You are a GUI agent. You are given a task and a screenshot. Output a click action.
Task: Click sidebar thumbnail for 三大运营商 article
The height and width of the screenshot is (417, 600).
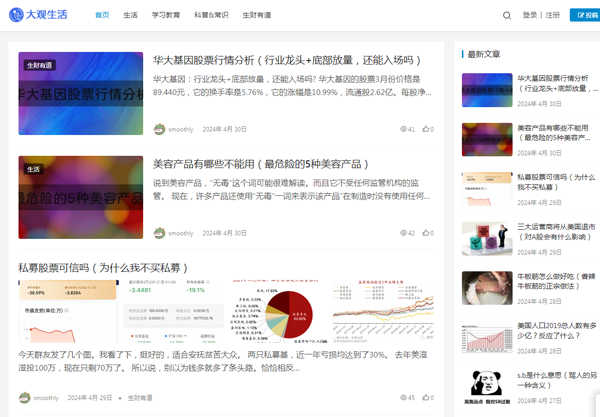487,238
